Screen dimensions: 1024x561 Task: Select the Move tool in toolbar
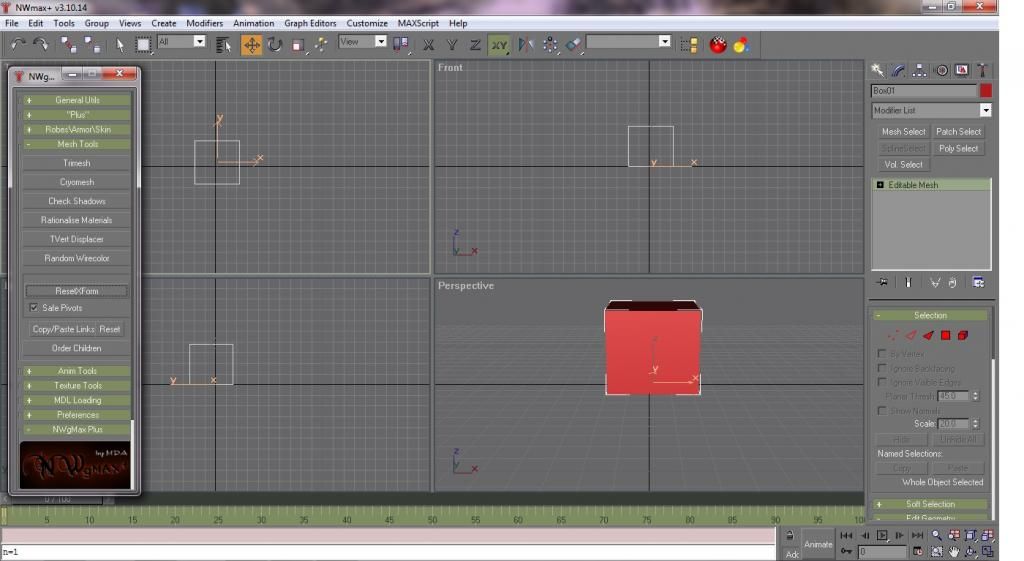pyautogui.click(x=251, y=45)
